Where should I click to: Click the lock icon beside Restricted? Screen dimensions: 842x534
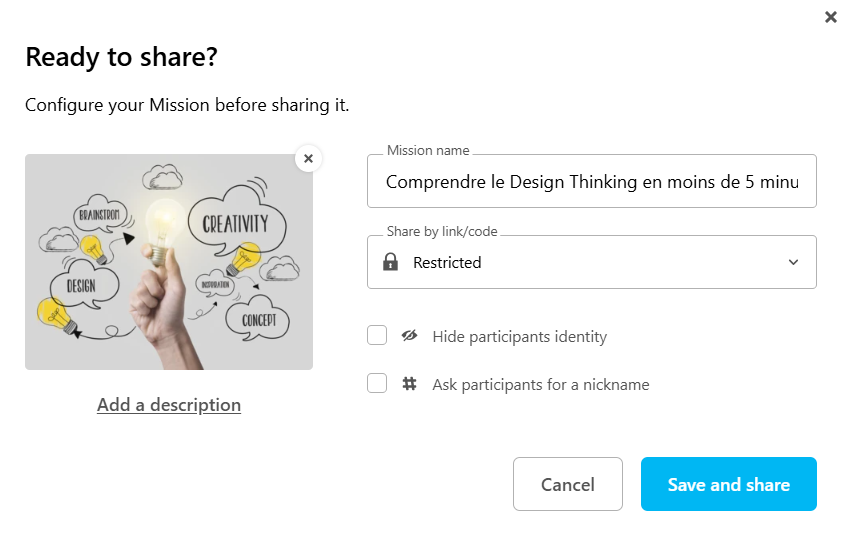tap(391, 262)
